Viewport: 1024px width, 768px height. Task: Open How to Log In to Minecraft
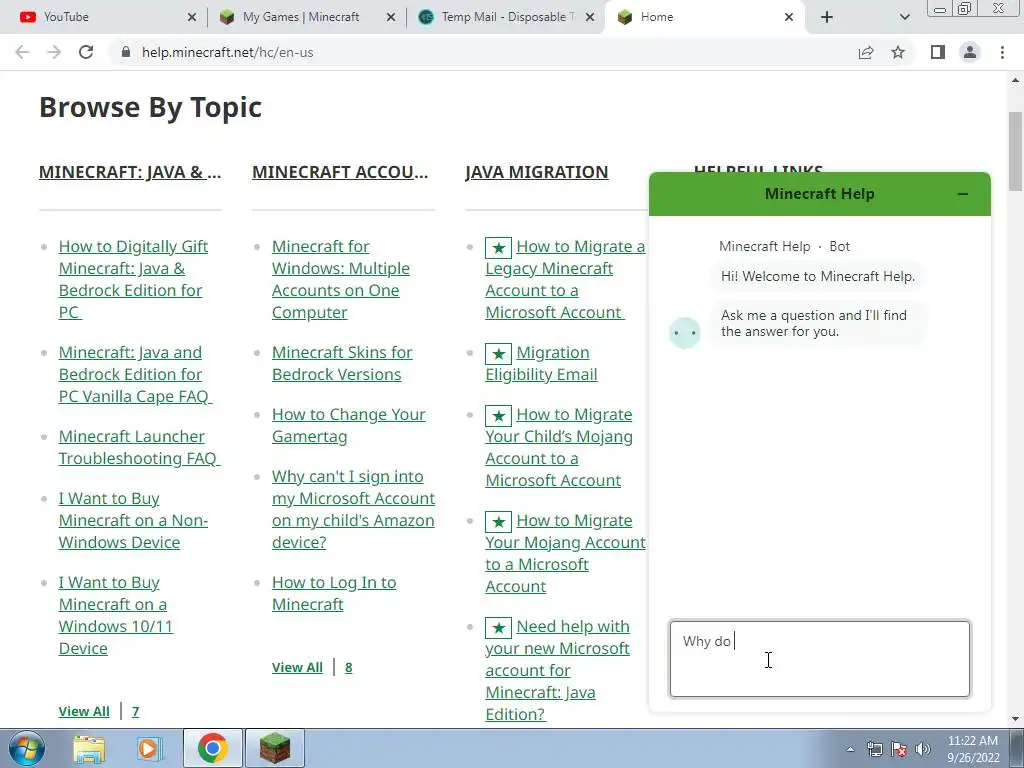point(334,593)
